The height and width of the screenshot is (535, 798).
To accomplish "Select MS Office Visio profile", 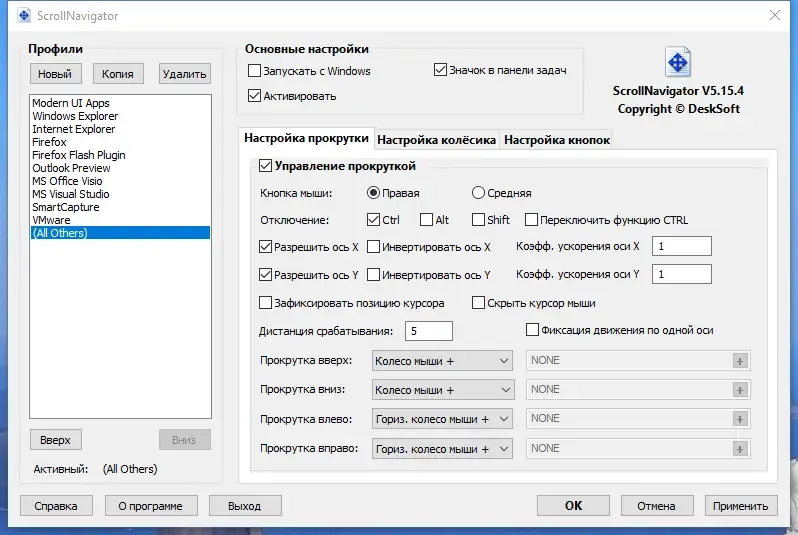I will click(x=120, y=181).
